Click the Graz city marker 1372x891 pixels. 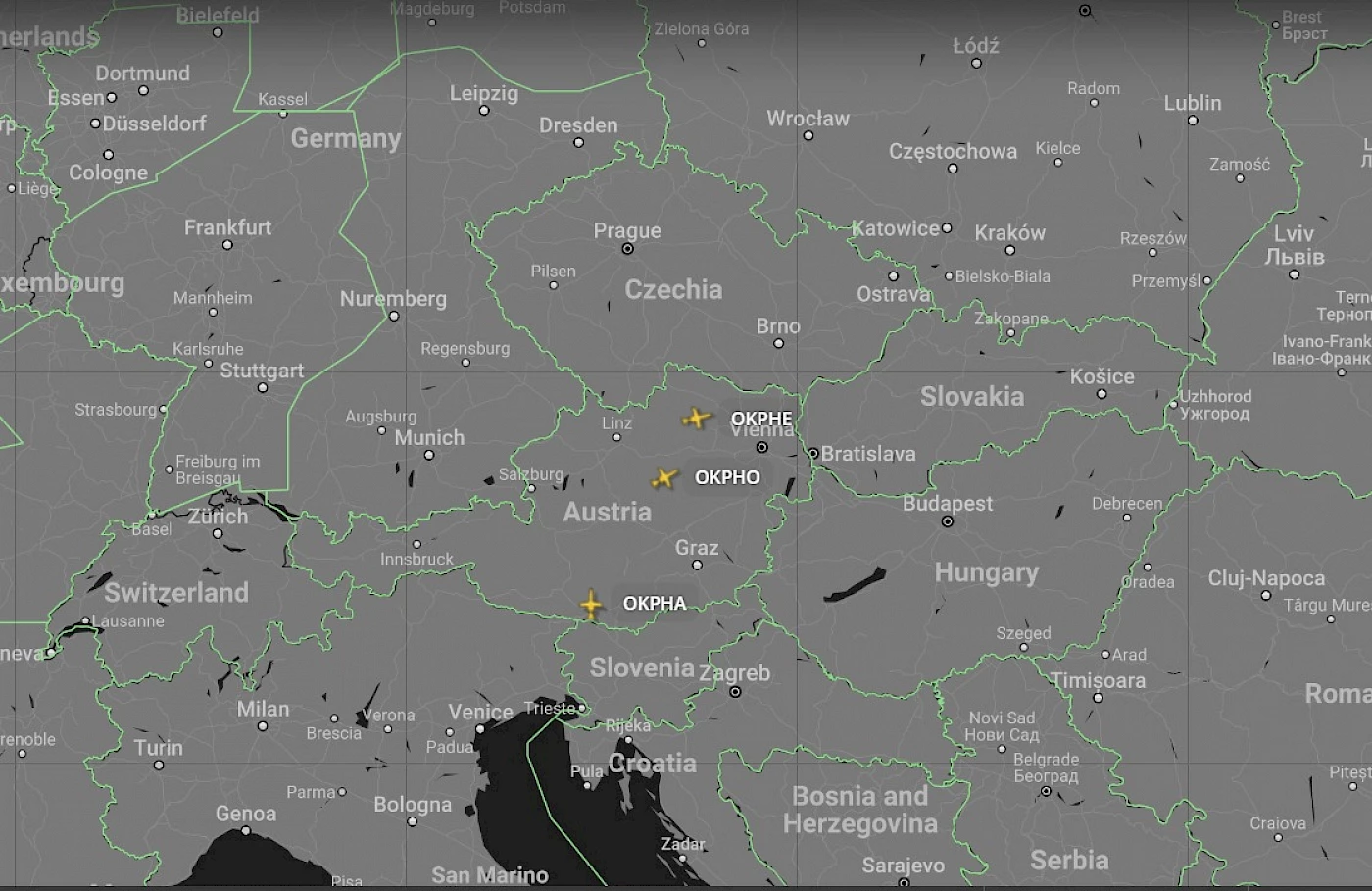[x=697, y=565]
